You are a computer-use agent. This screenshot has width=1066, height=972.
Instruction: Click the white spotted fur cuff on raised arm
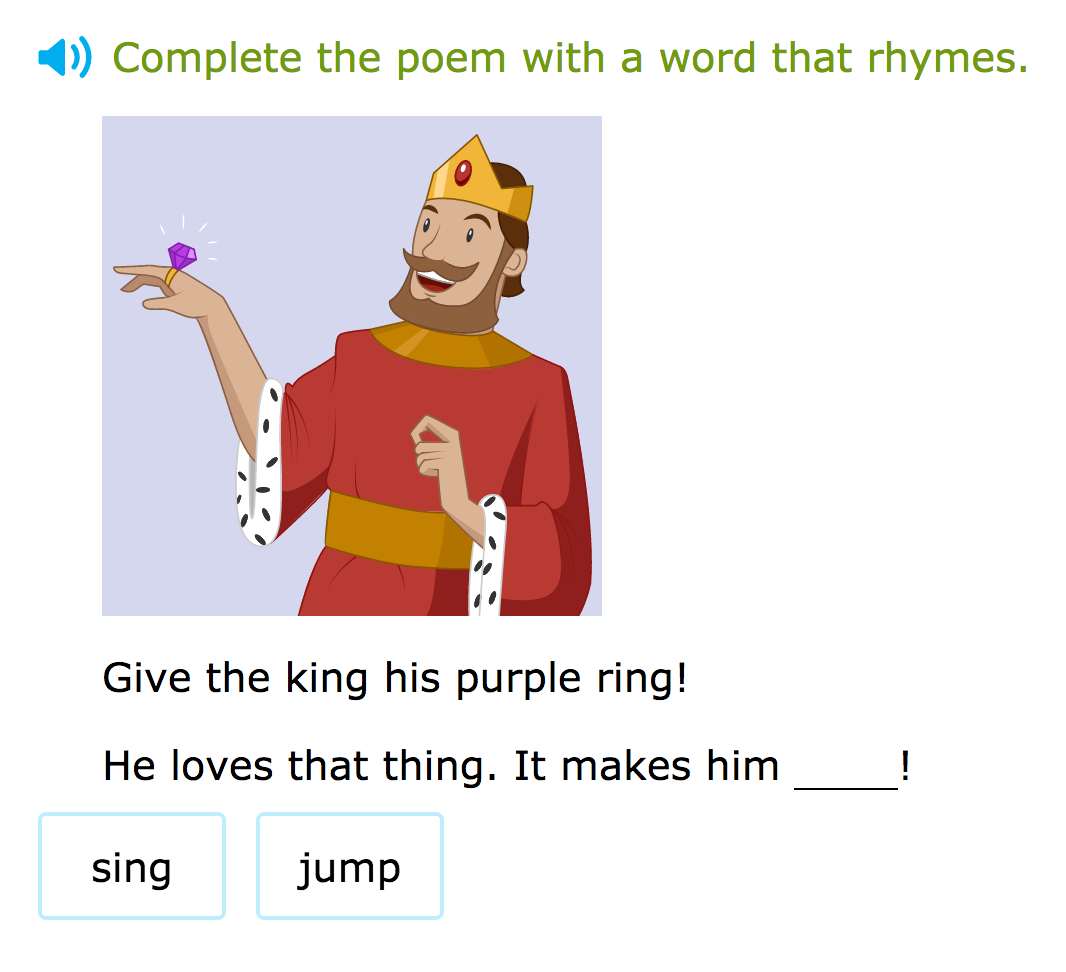click(x=259, y=462)
